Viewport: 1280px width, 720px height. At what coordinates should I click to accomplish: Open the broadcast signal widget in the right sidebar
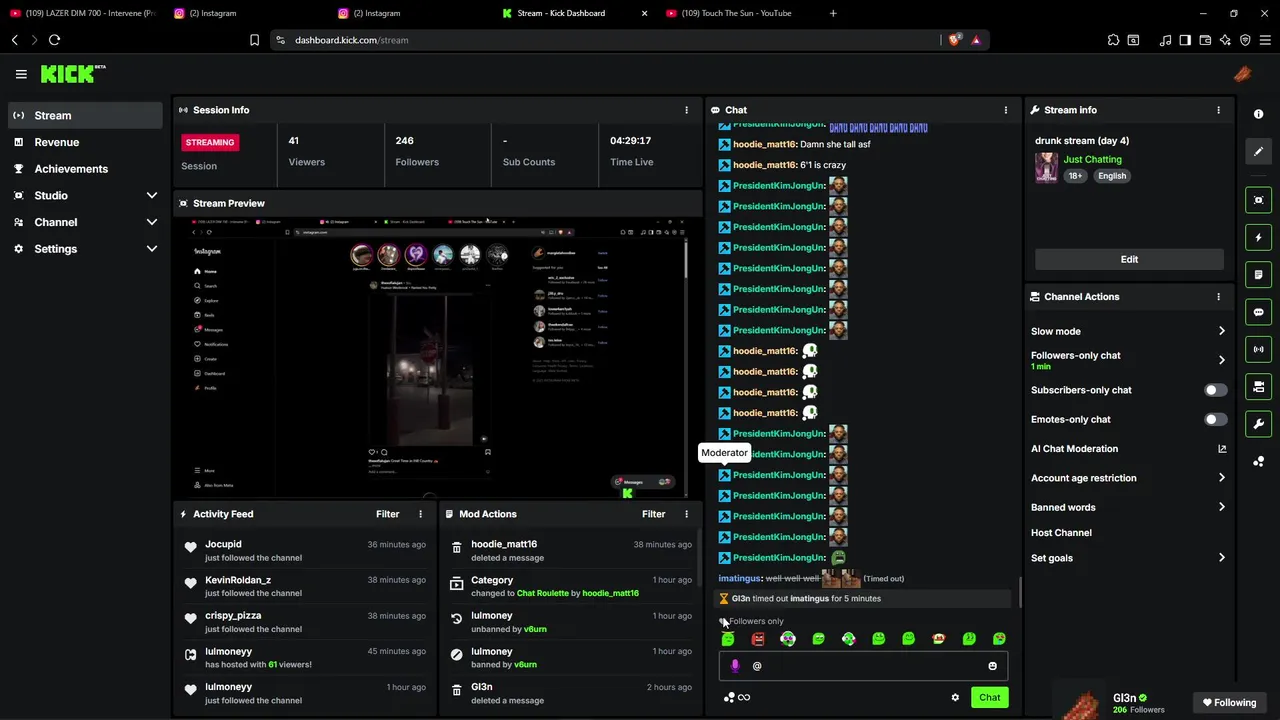1259,349
